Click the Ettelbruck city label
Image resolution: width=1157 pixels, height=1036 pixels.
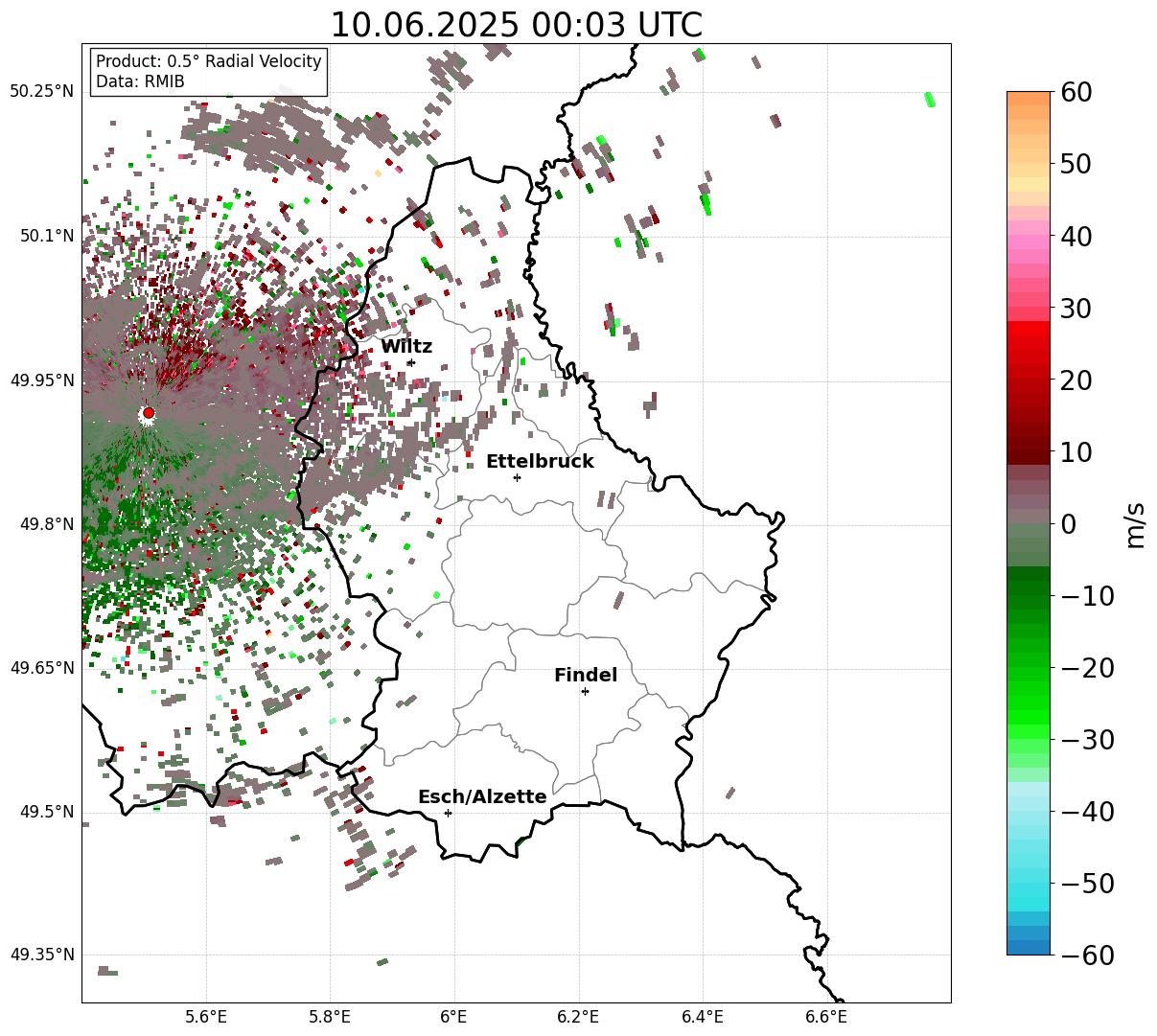pyautogui.click(x=540, y=461)
